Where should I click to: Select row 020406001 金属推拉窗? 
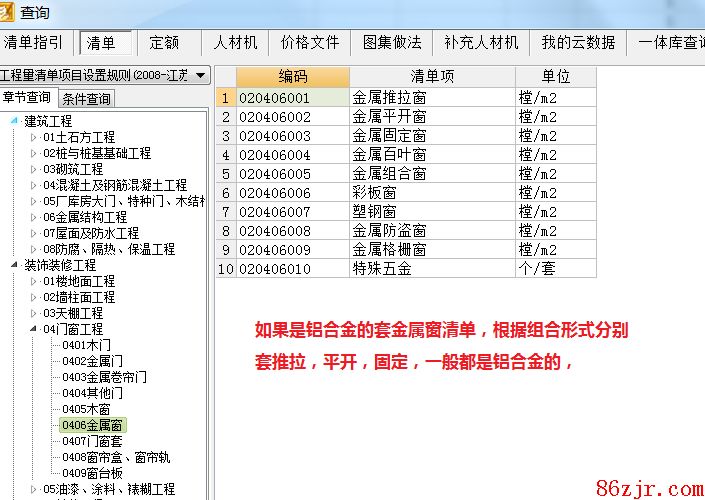coord(389,98)
